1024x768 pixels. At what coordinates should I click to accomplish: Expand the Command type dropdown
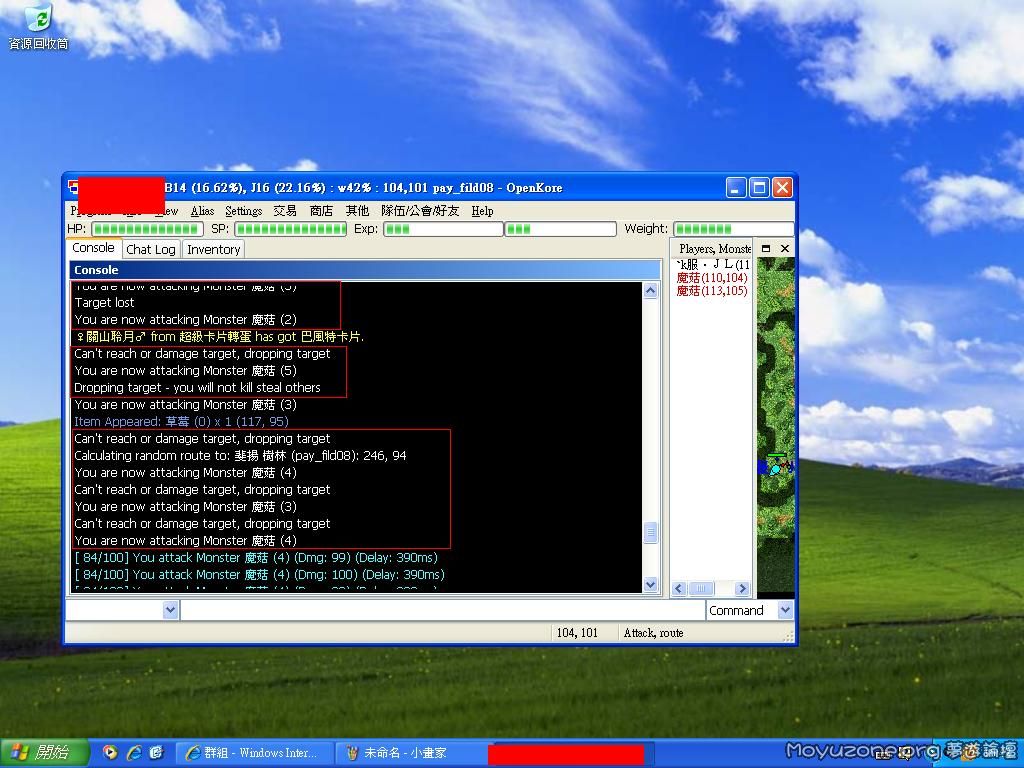coord(785,610)
